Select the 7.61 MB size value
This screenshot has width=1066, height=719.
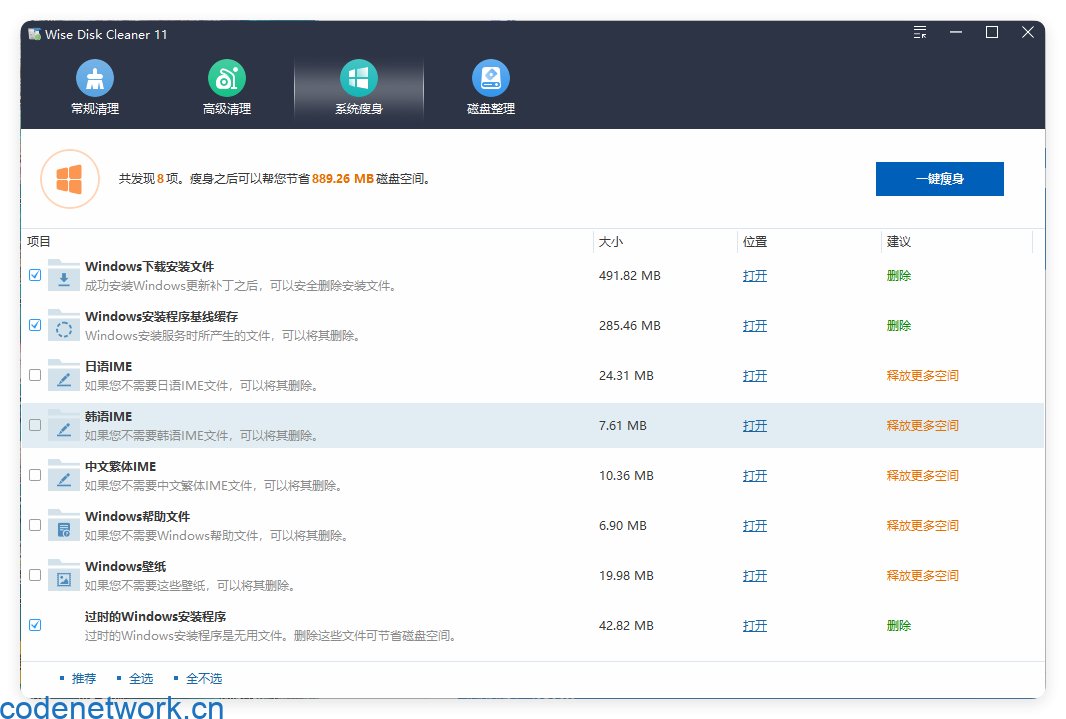tap(623, 425)
